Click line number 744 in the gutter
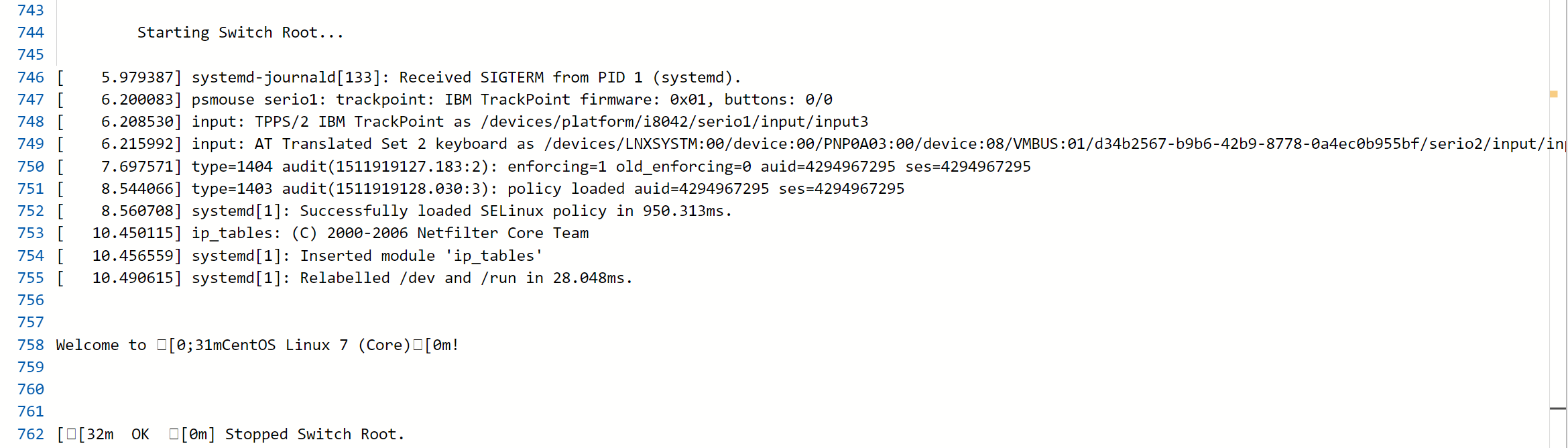The height and width of the screenshot is (448, 1568). click(x=31, y=32)
